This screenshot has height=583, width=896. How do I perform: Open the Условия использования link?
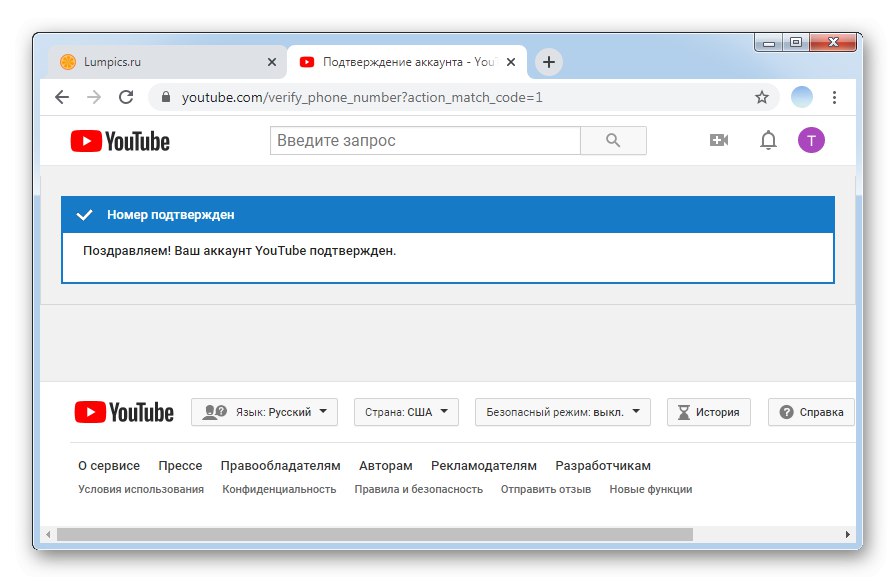click(141, 489)
